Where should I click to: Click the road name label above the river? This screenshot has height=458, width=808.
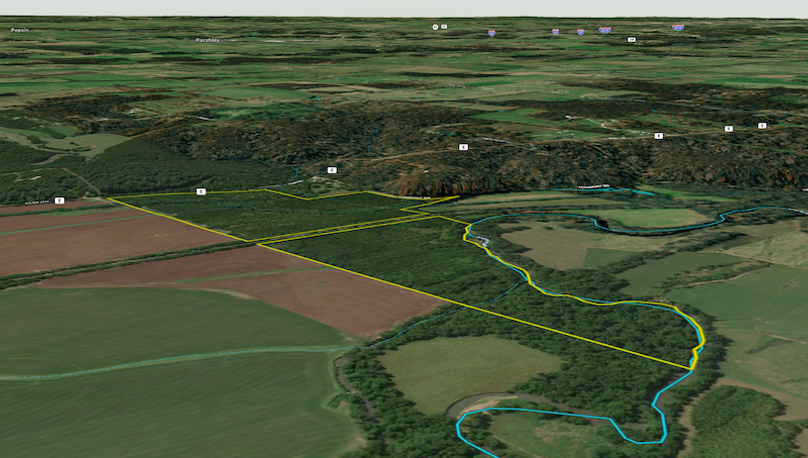tap(598, 186)
